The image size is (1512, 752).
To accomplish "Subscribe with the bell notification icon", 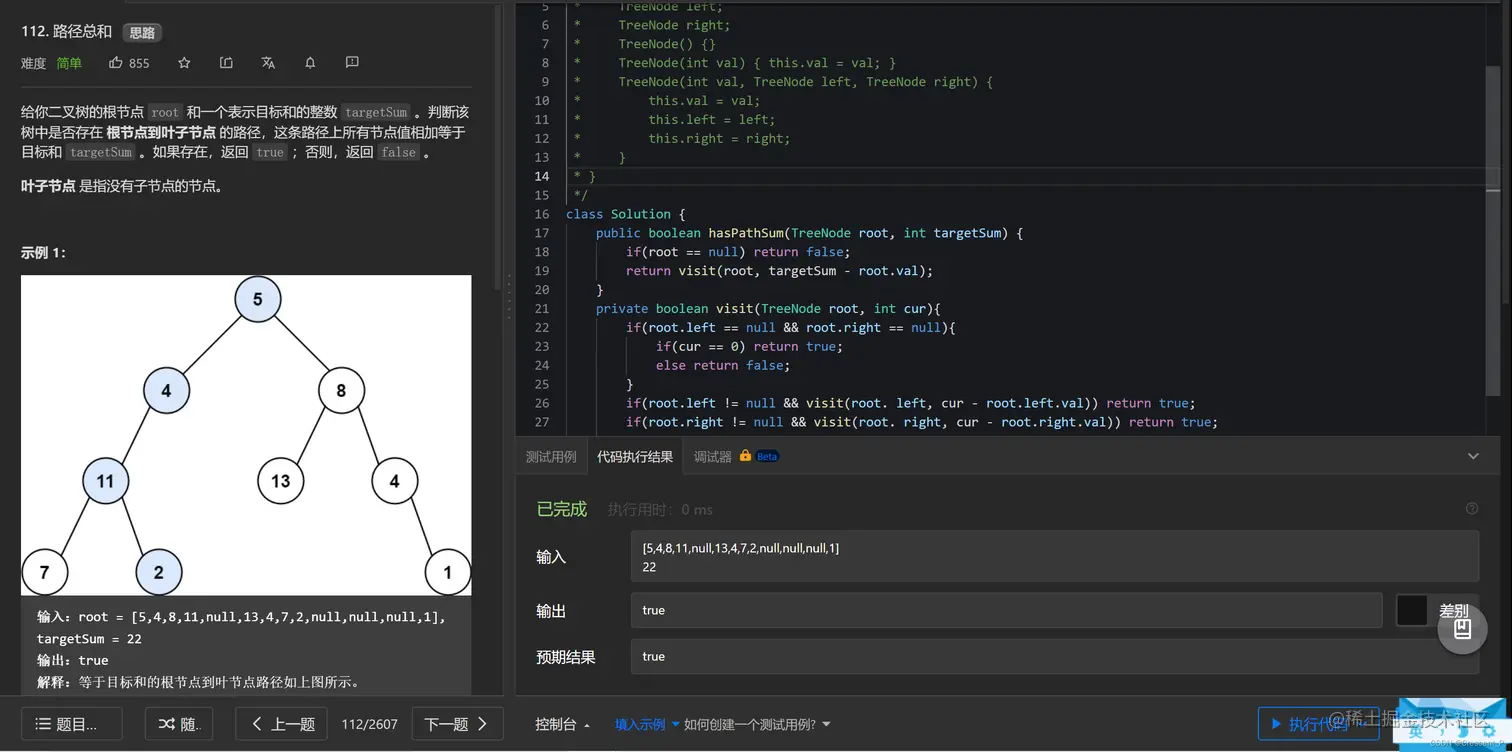I will 310,63.
